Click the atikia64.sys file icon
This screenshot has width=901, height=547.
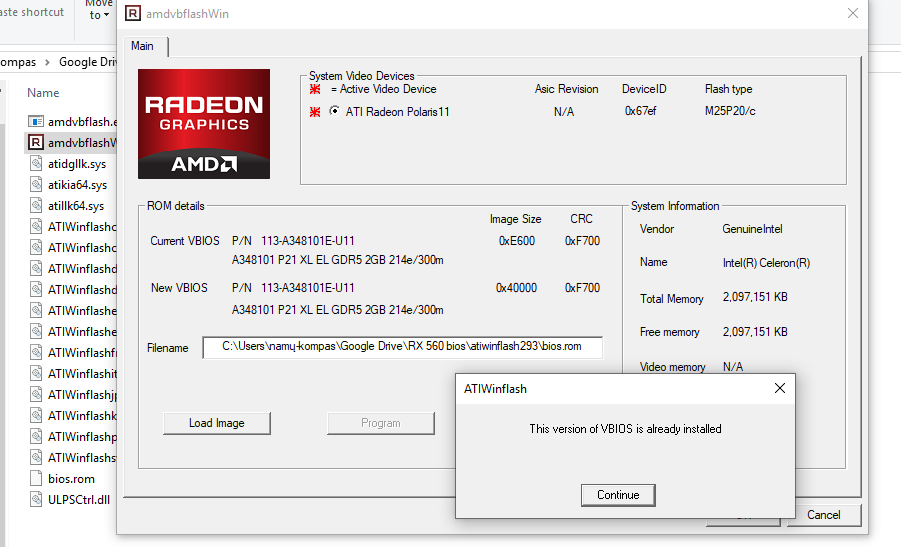36,184
